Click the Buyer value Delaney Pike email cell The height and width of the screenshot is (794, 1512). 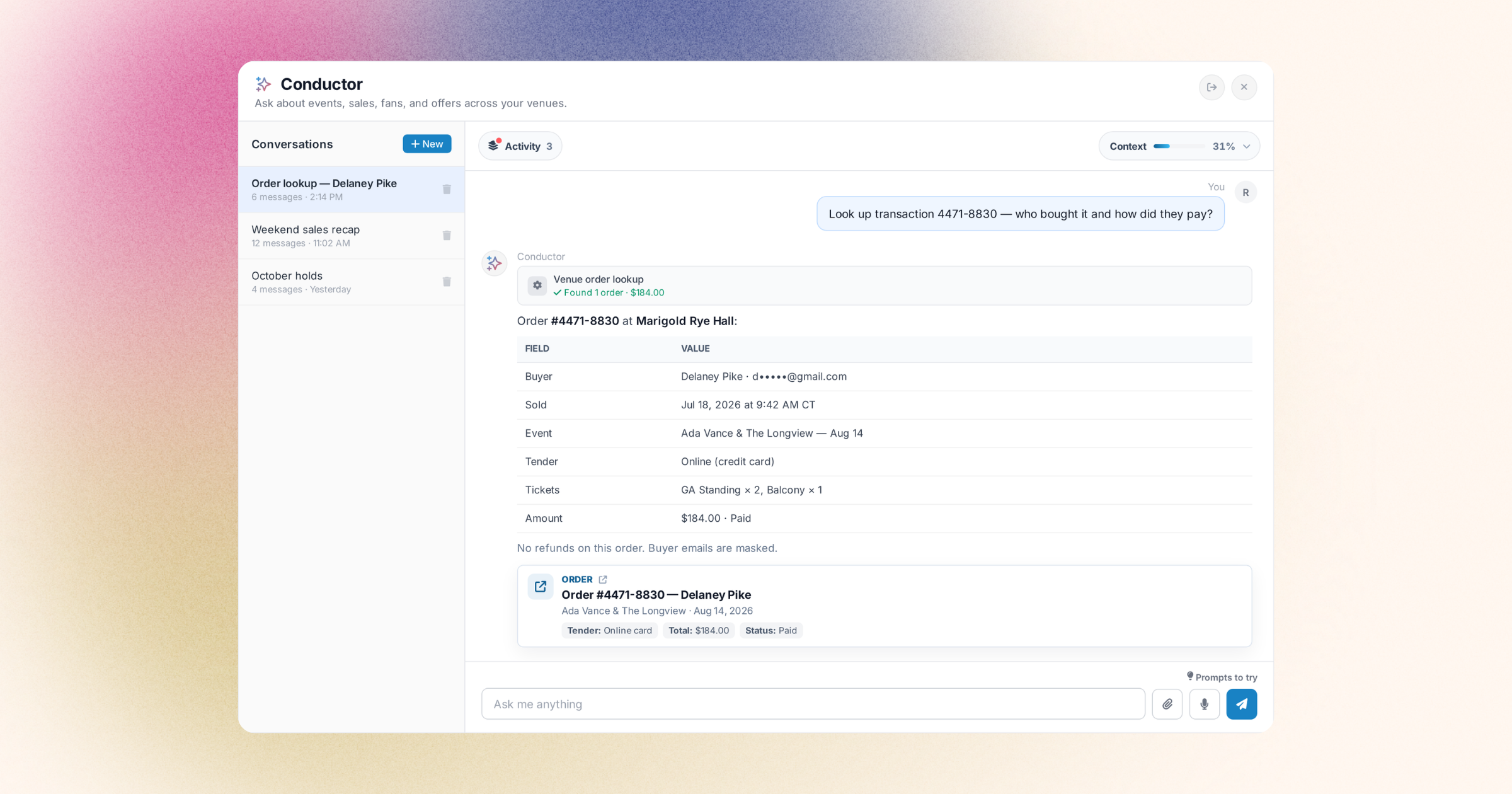pos(764,376)
